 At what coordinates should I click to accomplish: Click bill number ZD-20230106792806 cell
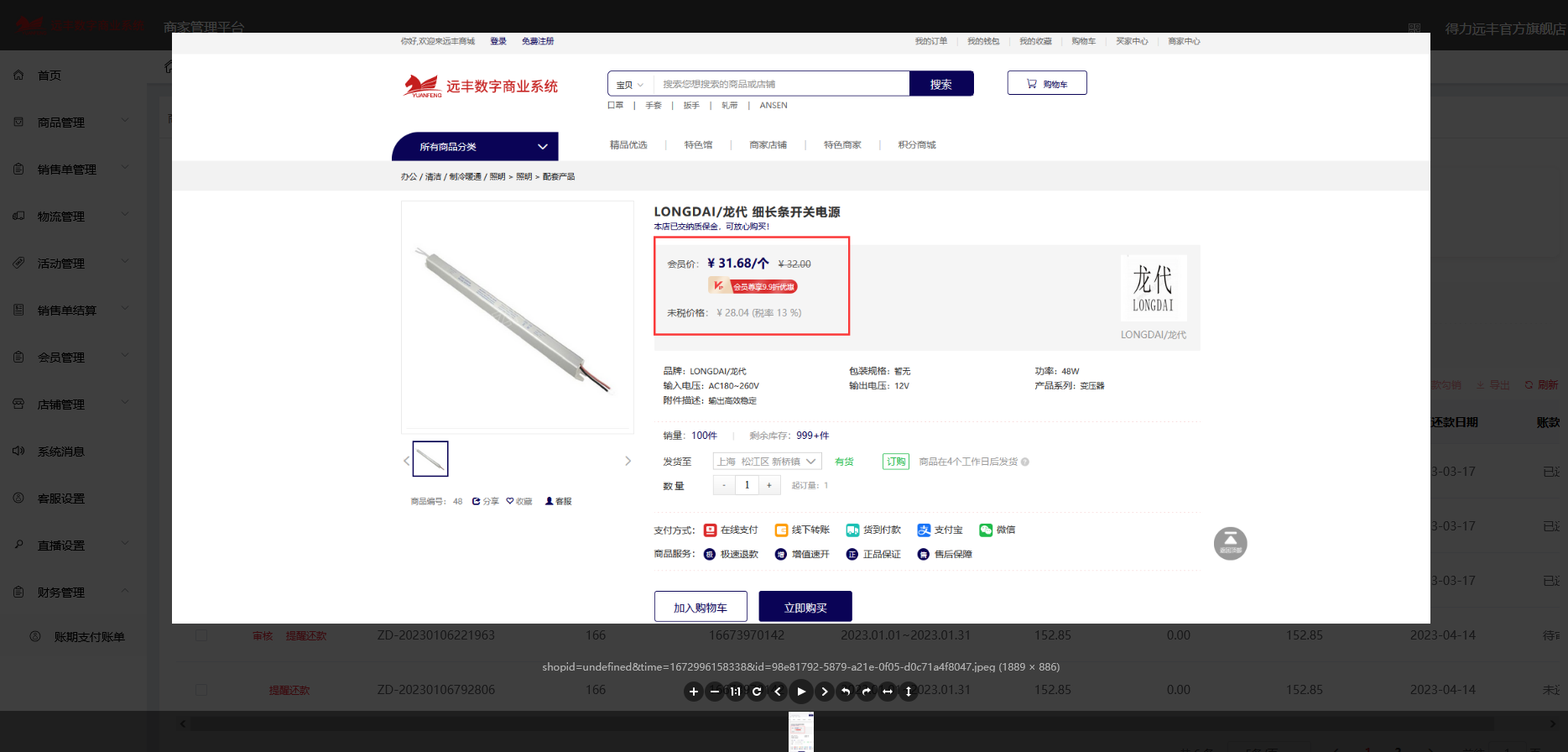(x=435, y=690)
